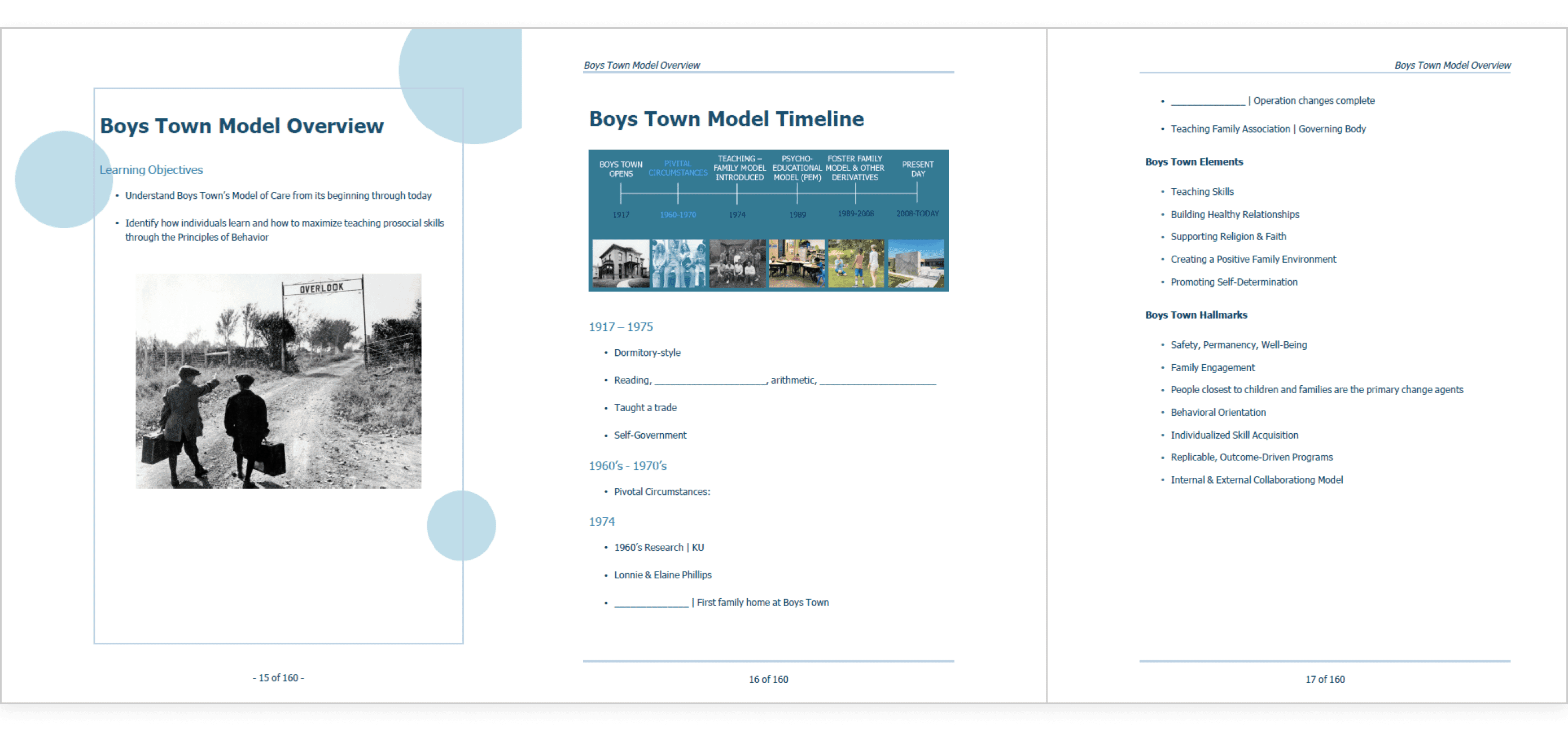Click the blank line after 'arithmetic,'
This screenshot has width=1568, height=732.
877,382
